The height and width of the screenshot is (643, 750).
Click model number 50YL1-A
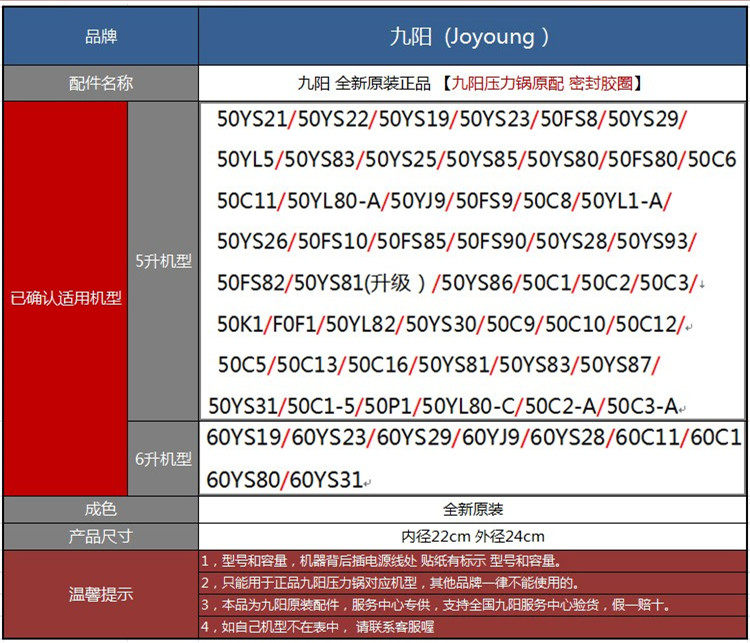621,200
